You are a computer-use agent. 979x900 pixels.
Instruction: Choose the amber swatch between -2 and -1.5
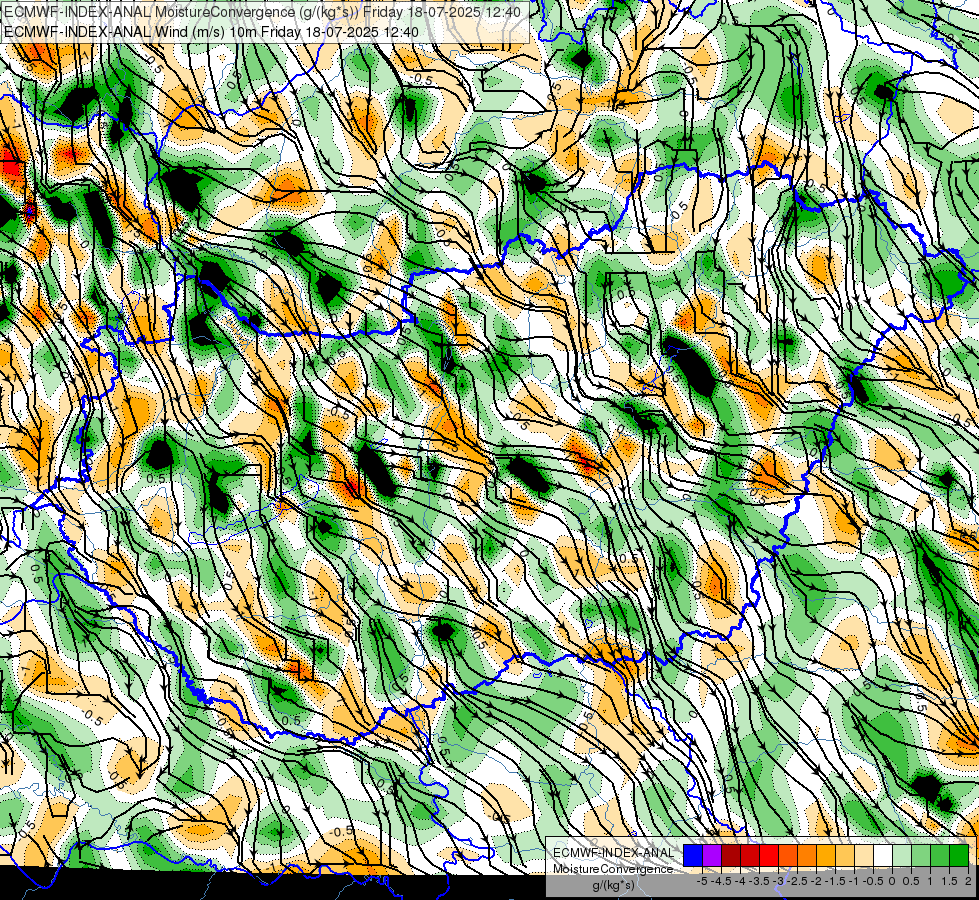826,855
